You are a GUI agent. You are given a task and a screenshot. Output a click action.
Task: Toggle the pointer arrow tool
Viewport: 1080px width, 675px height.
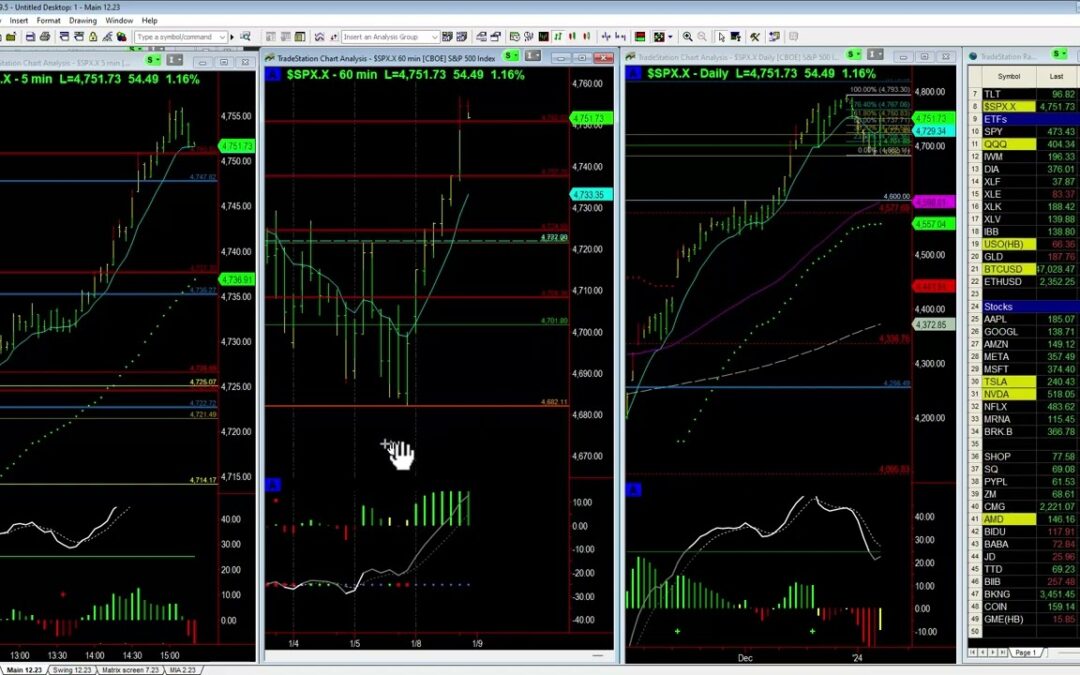point(720,37)
